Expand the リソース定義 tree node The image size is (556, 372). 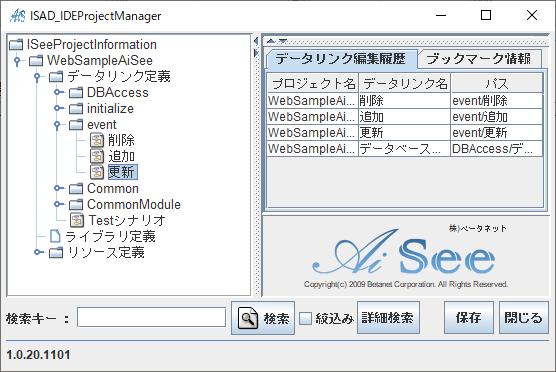point(38,252)
